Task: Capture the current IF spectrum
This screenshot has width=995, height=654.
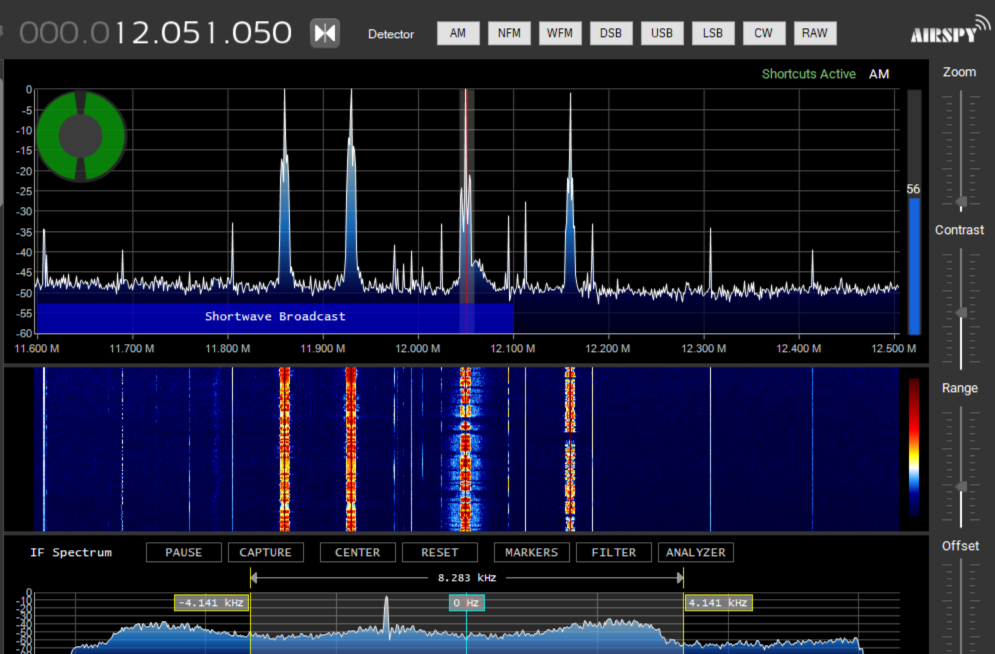Action: [266, 552]
